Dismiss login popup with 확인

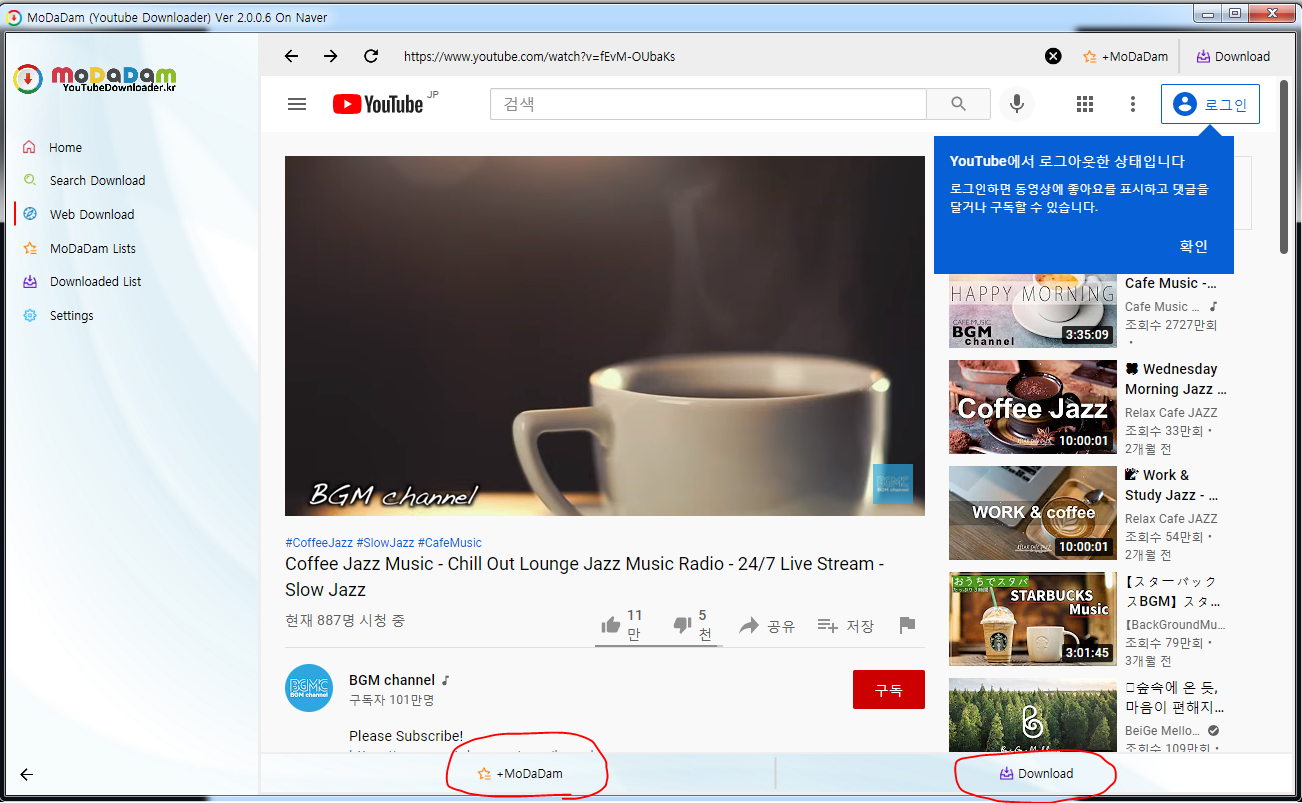tap(1194, 246)
